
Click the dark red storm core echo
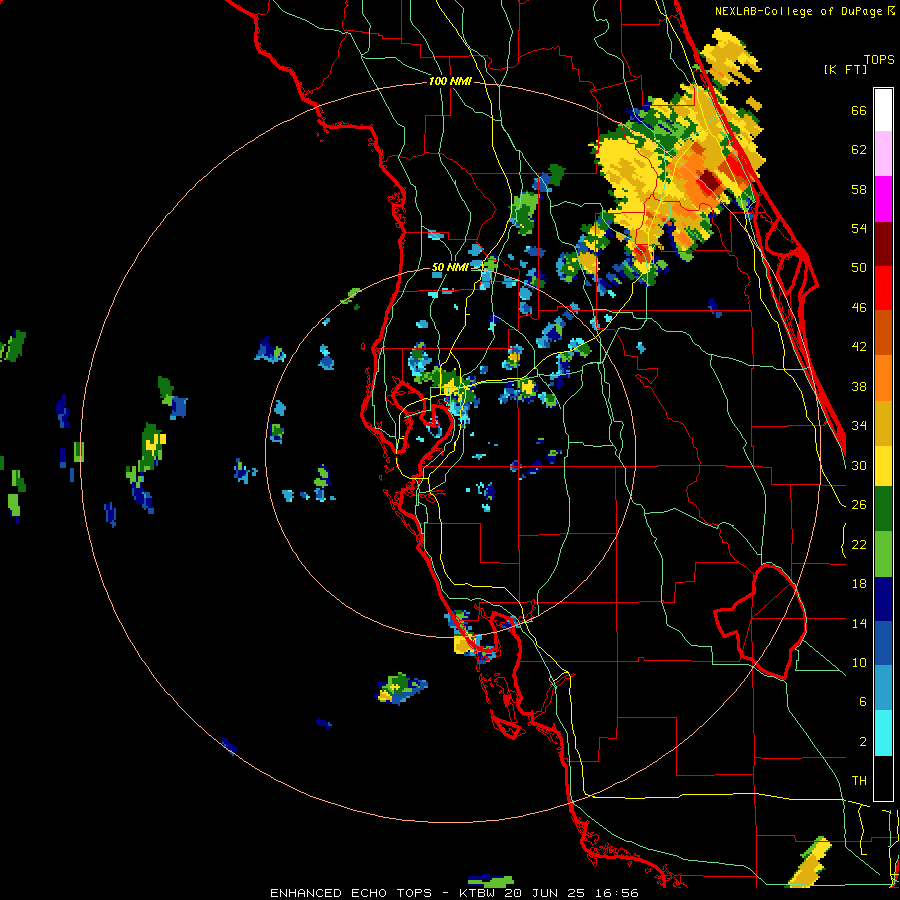(708, 183)
